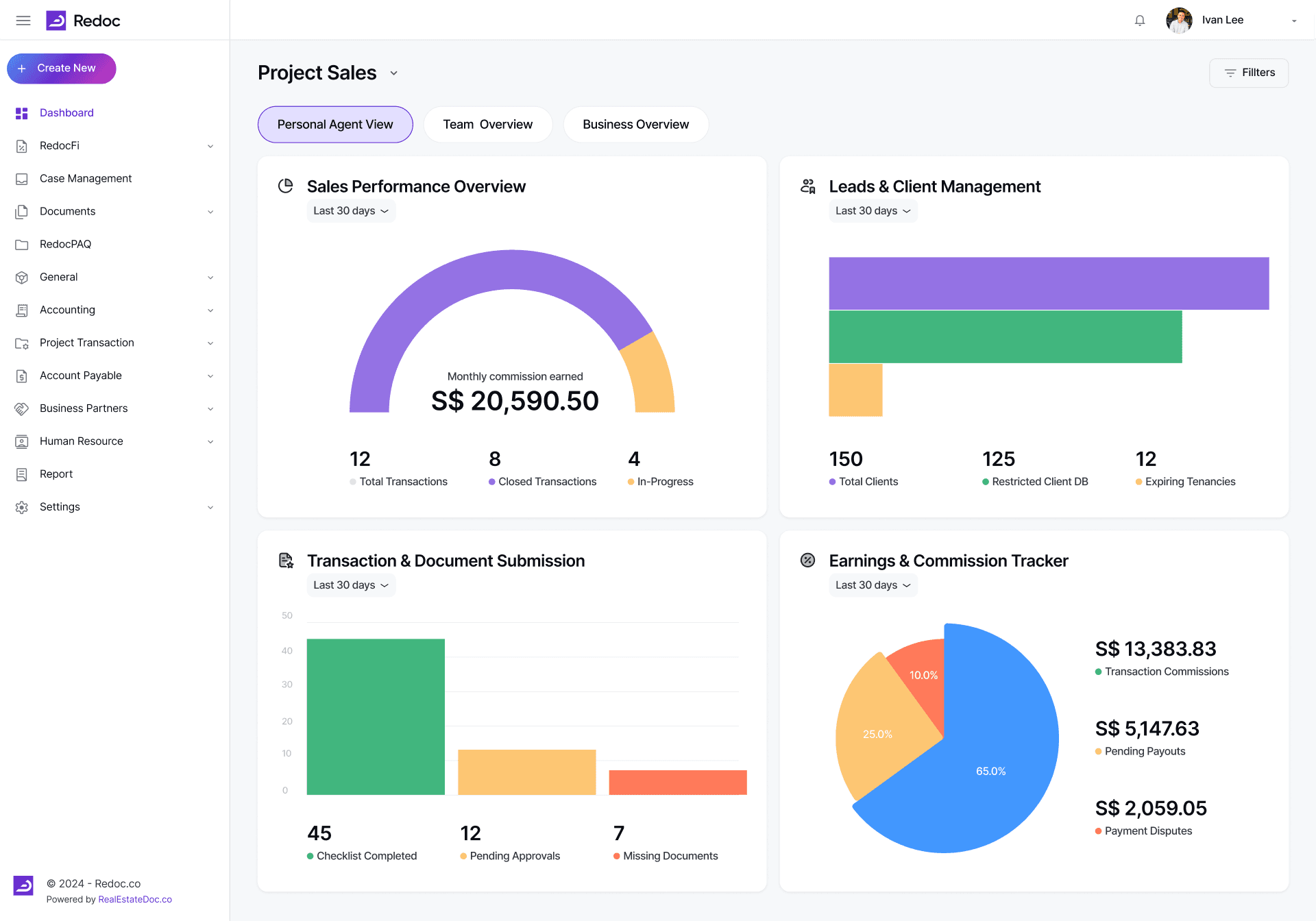
Task: Switch to the Team Overview tab
Action: 488,125
